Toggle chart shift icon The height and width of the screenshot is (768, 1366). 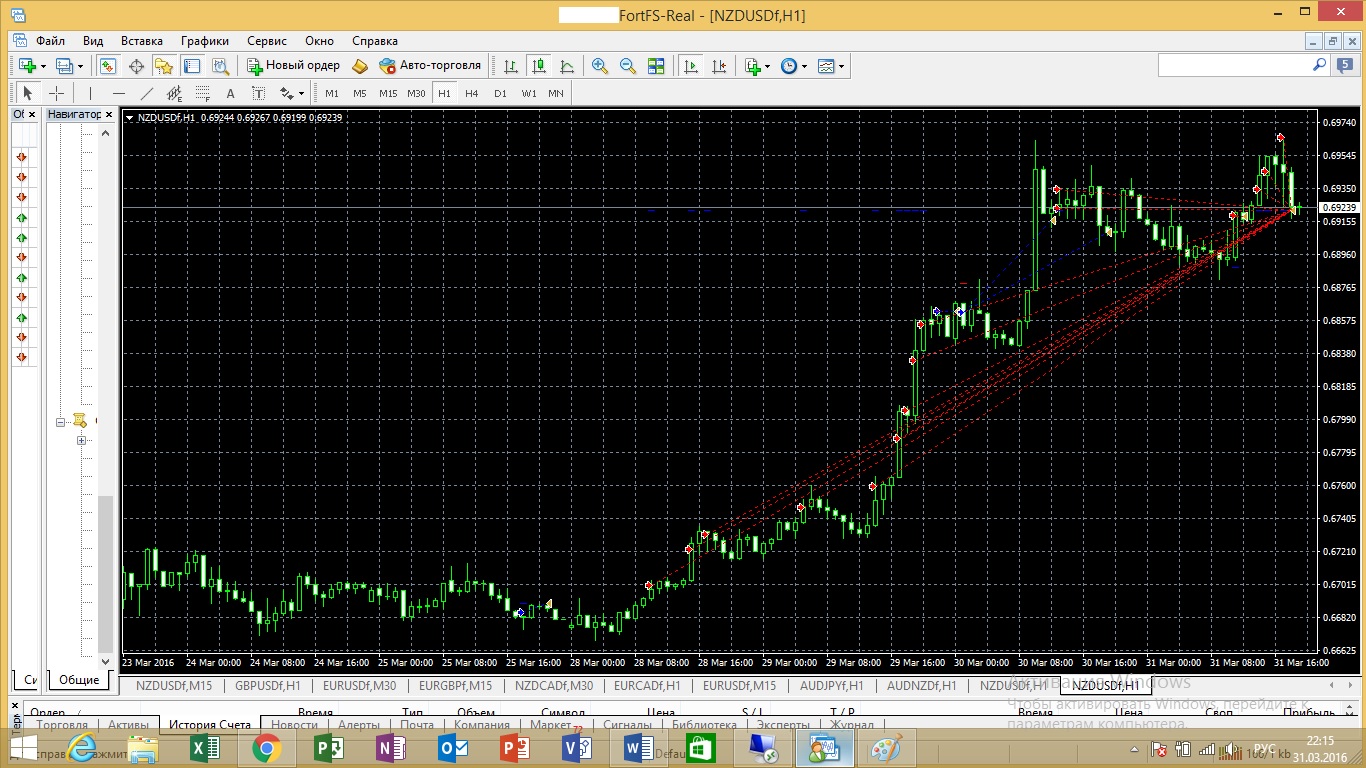pyautogui.click(x=718, y=66)
